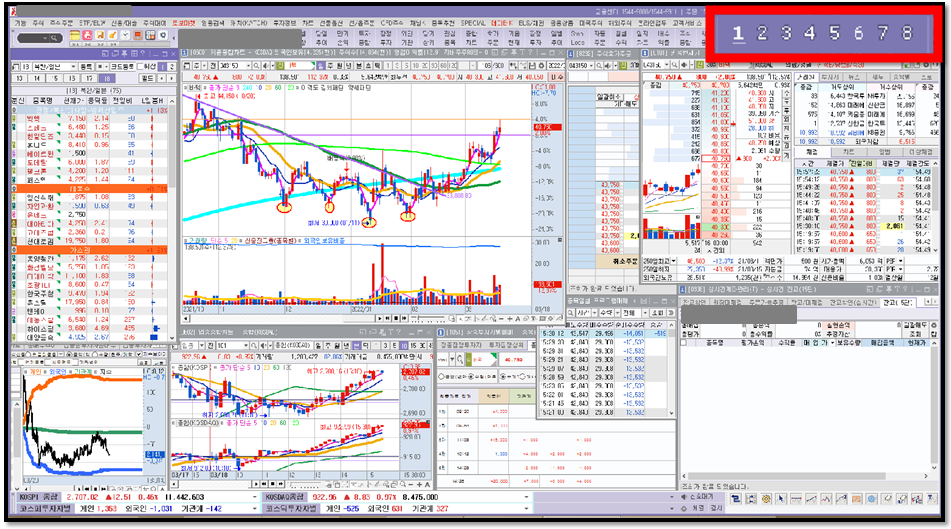
Task: Select the arrow cursor tool in bottom-right toolbar
Action: click(781, 499)
